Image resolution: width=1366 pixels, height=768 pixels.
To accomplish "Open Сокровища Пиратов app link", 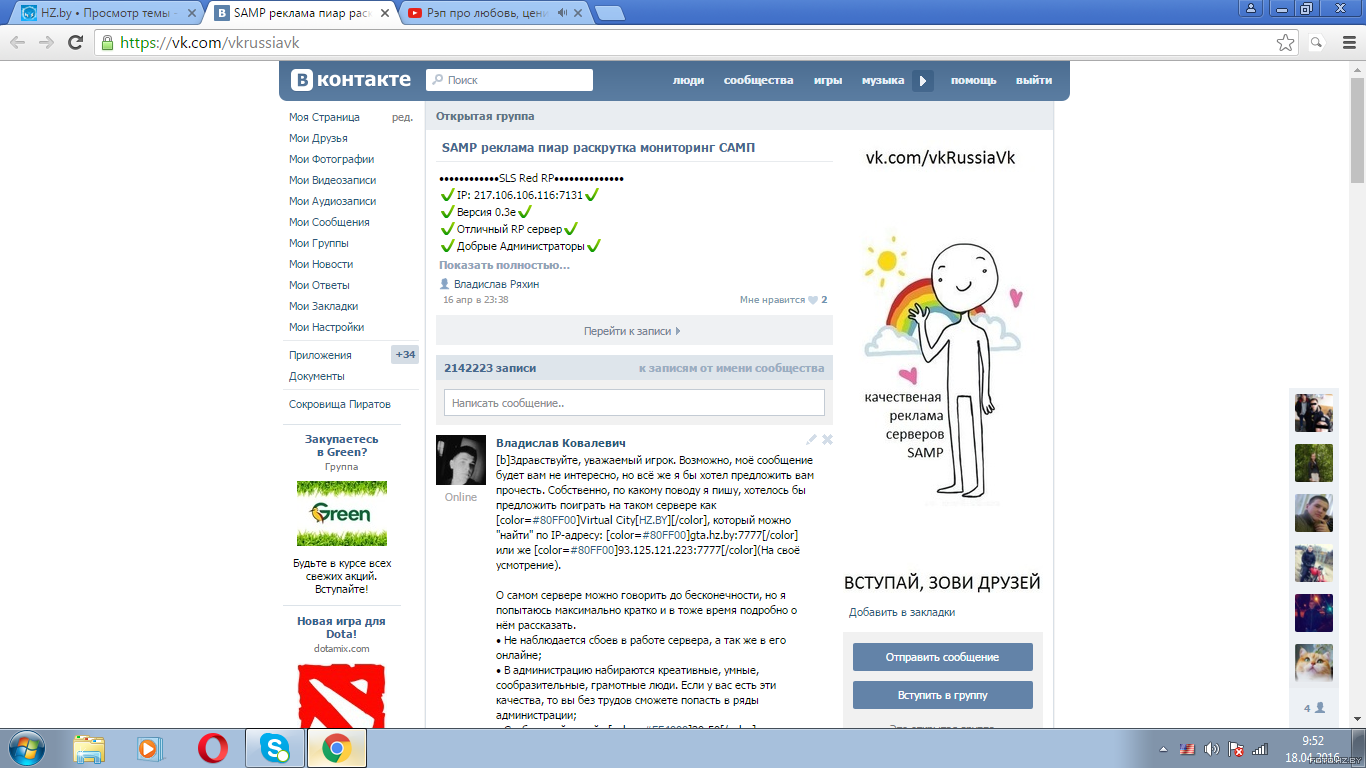I will coord(340,404).
